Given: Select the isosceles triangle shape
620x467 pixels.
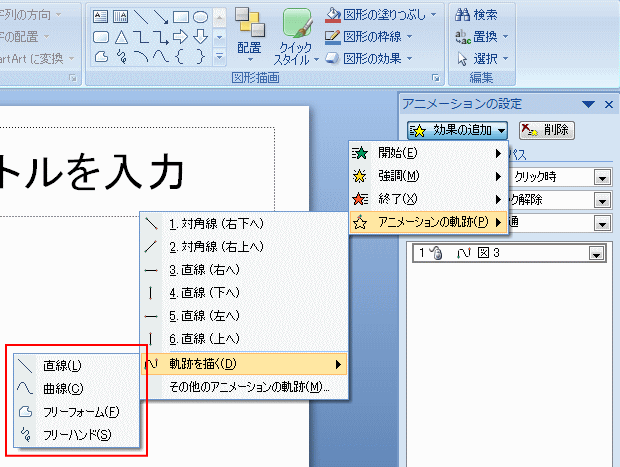Looking at the screenshot, I should [121, 38].
